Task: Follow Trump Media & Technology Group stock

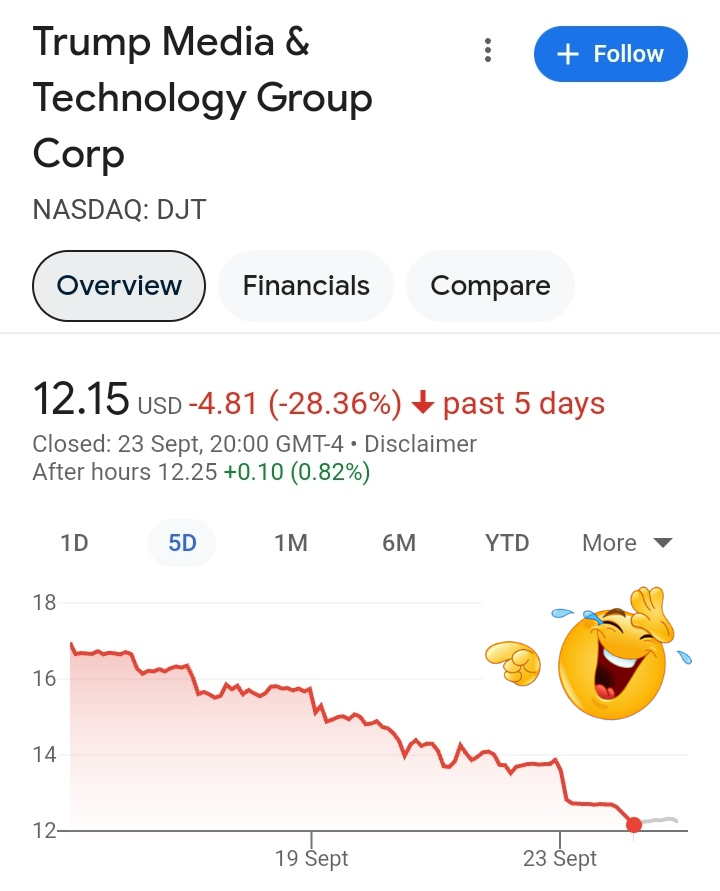Action: 610,54
